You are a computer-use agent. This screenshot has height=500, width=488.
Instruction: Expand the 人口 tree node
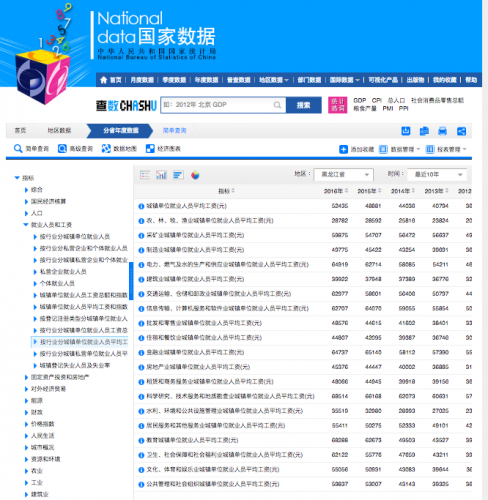point(26,213)
